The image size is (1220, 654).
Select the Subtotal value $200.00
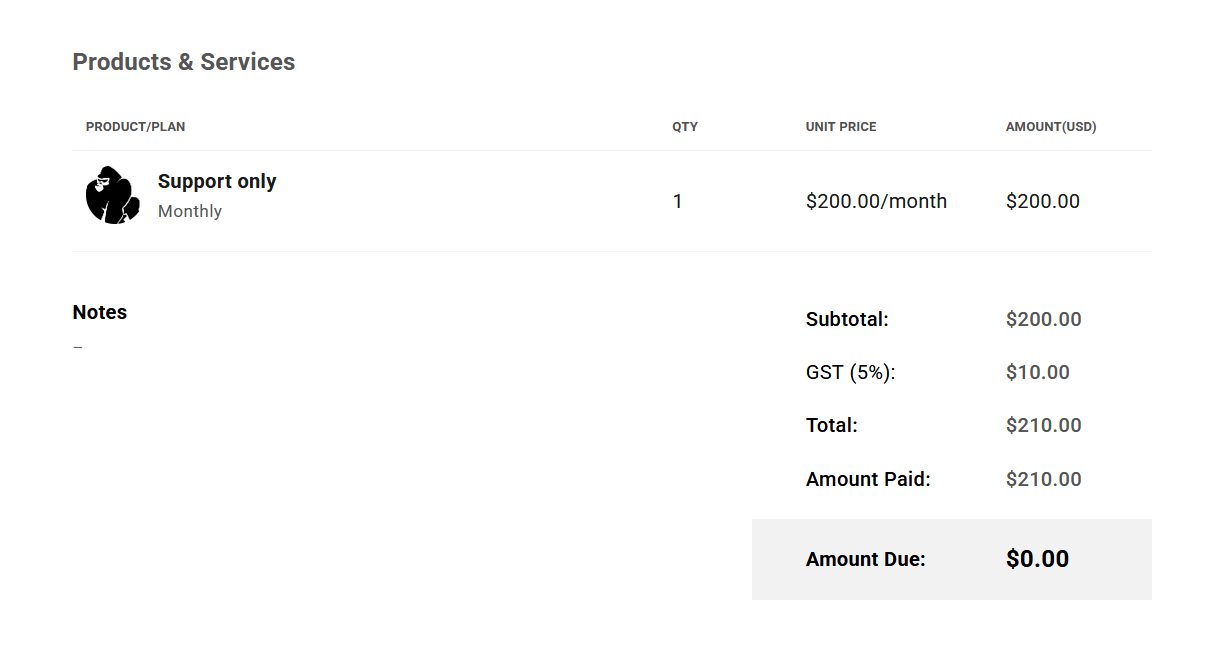(1044, 320)
